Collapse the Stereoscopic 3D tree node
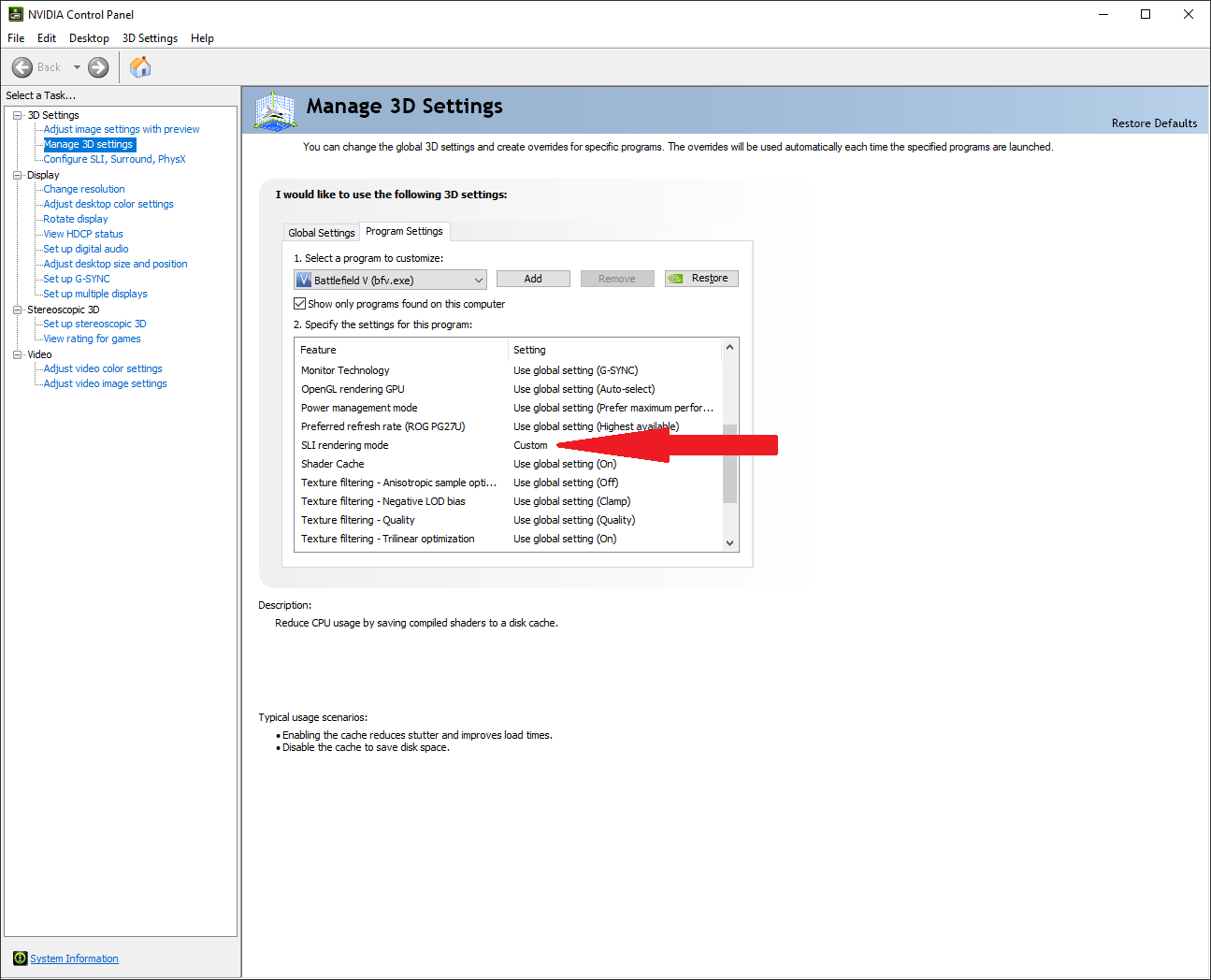 tap(18, 310)
